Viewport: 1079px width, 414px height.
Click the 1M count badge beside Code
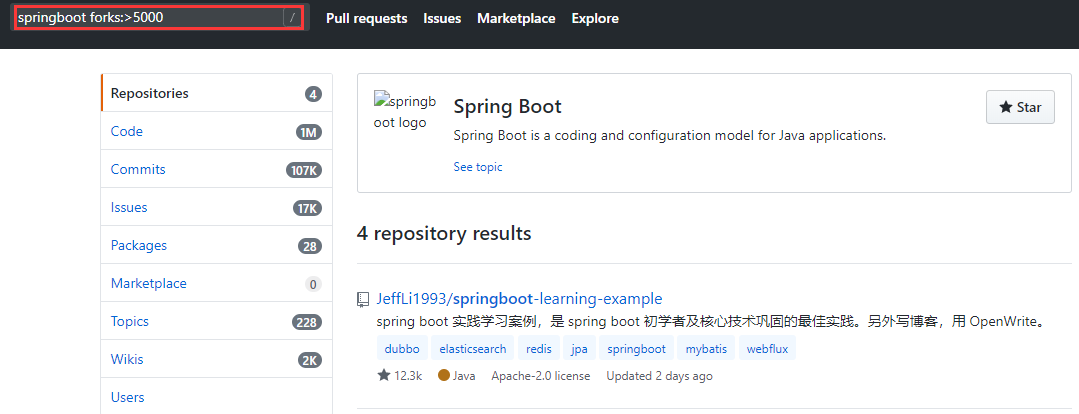pyautogui.click(x=310, y=132)
